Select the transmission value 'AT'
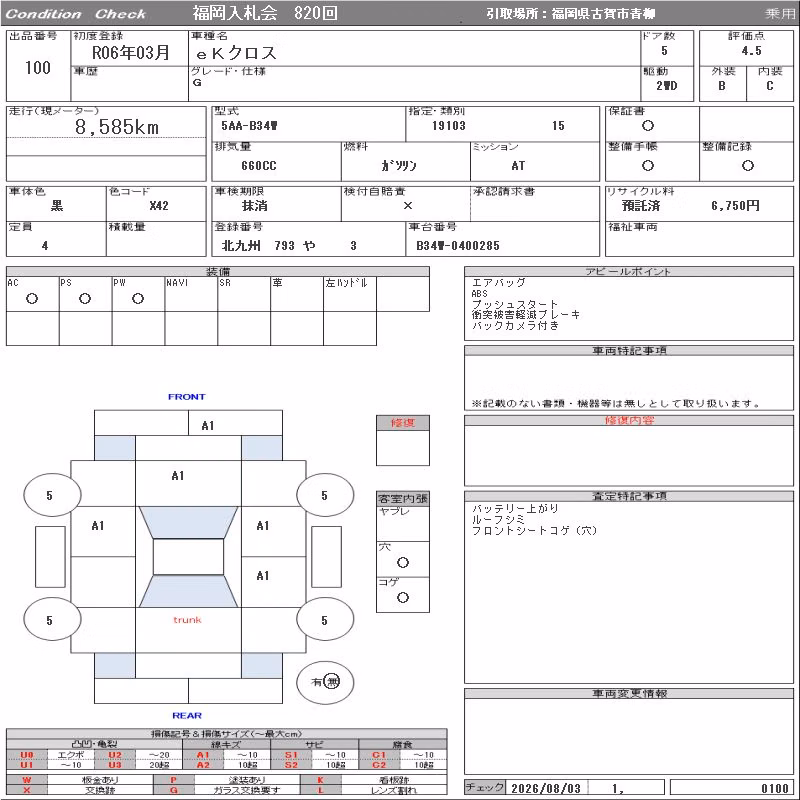 518,166
